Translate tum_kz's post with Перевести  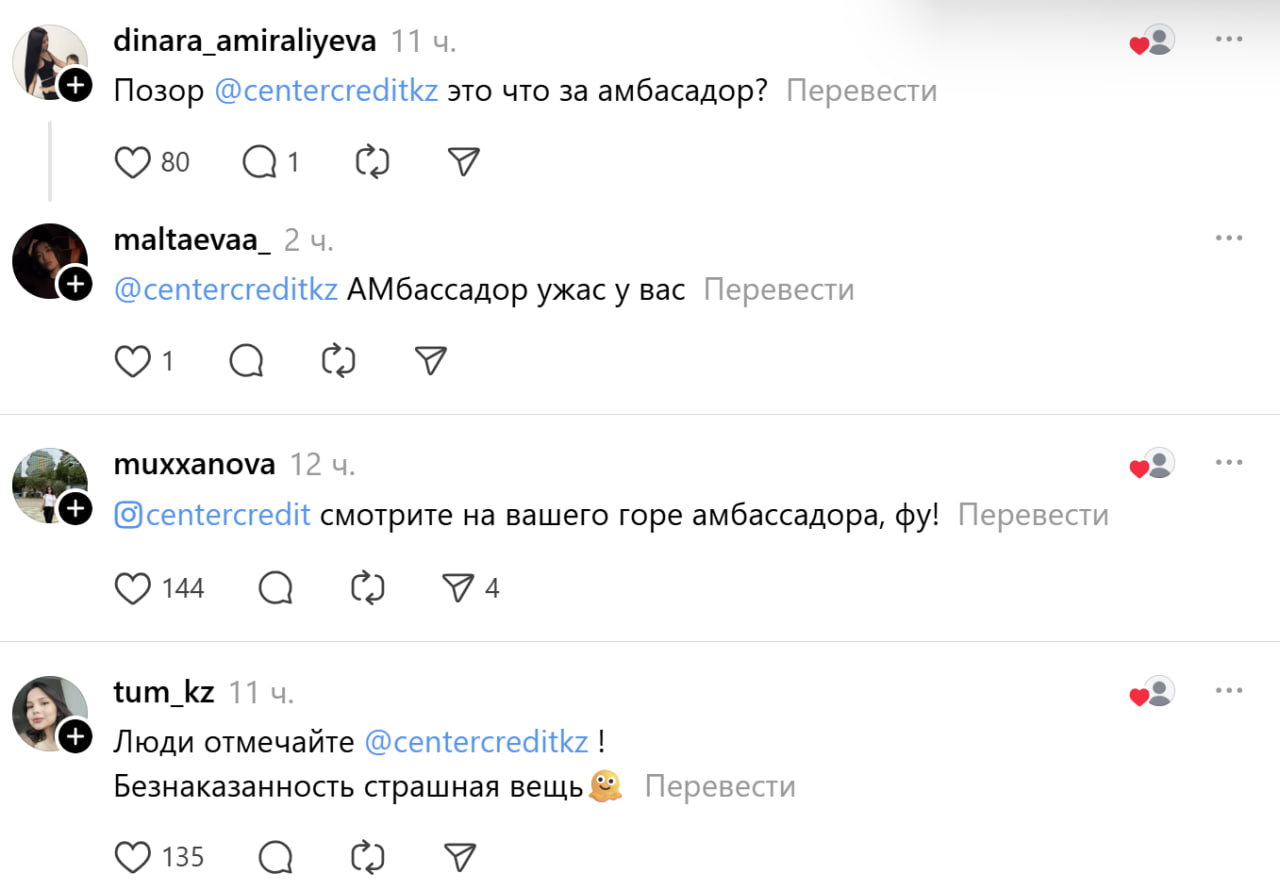click(x=720, y=787)
